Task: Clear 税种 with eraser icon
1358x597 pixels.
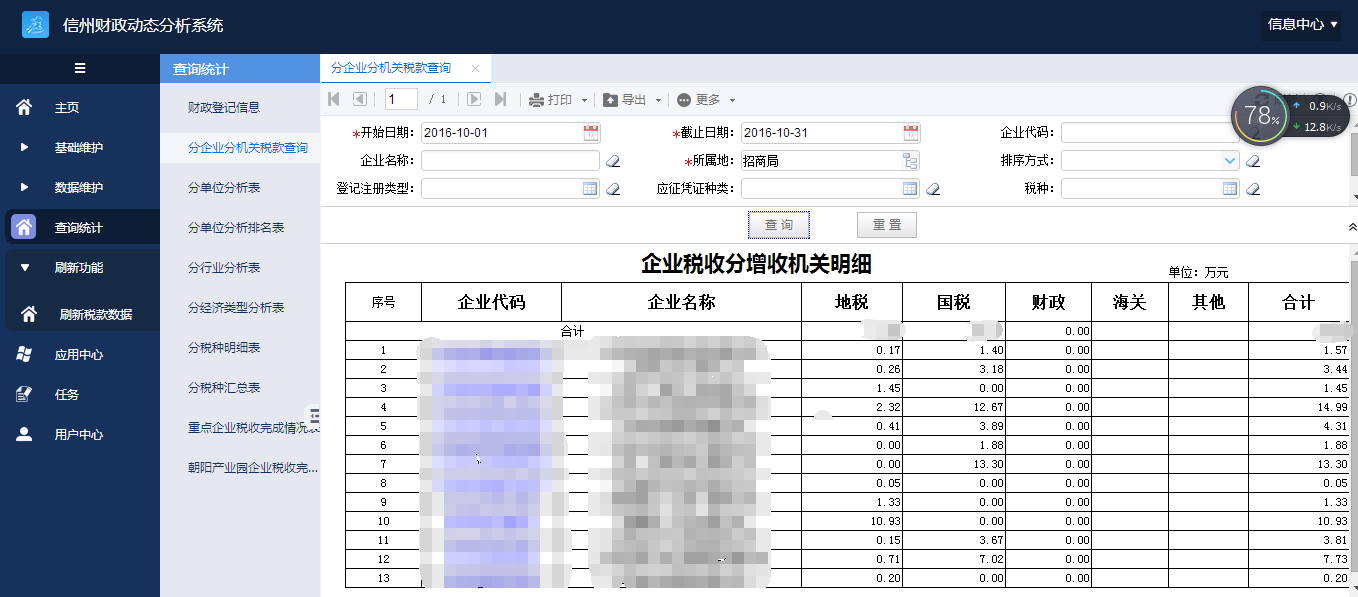Action: (1252, 188)
